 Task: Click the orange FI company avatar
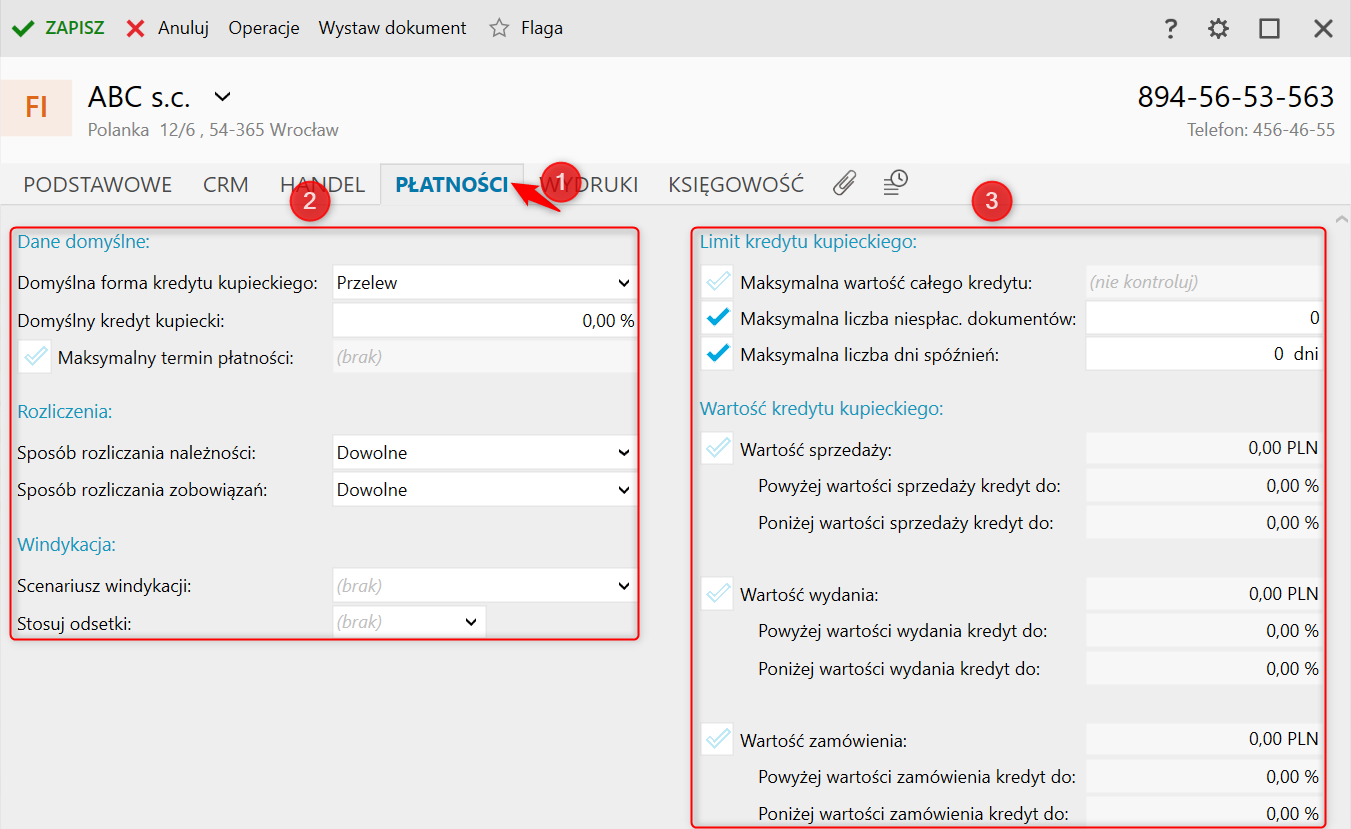tap(37, 107)
